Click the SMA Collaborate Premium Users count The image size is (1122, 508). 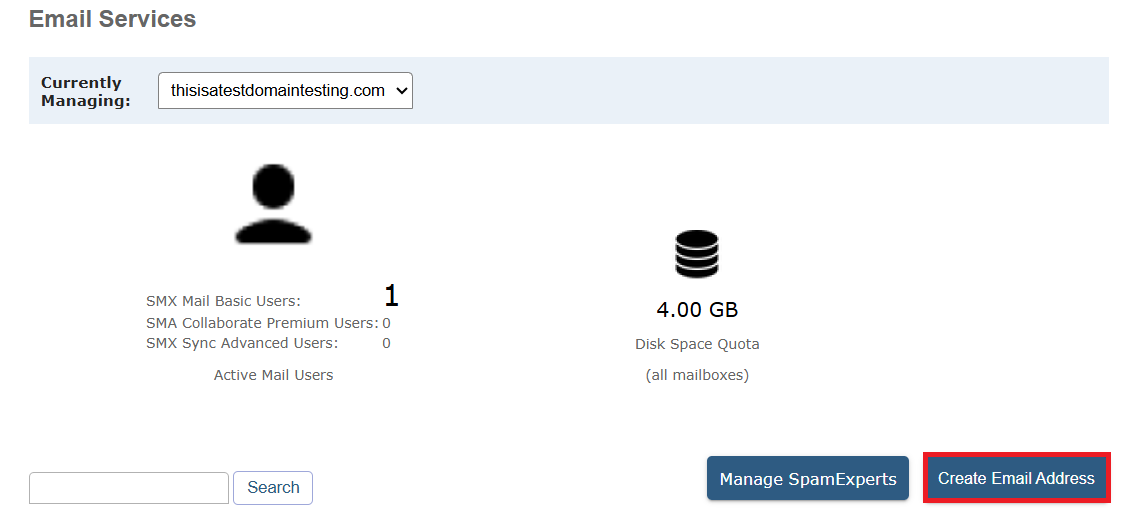[x=386, y=323]
